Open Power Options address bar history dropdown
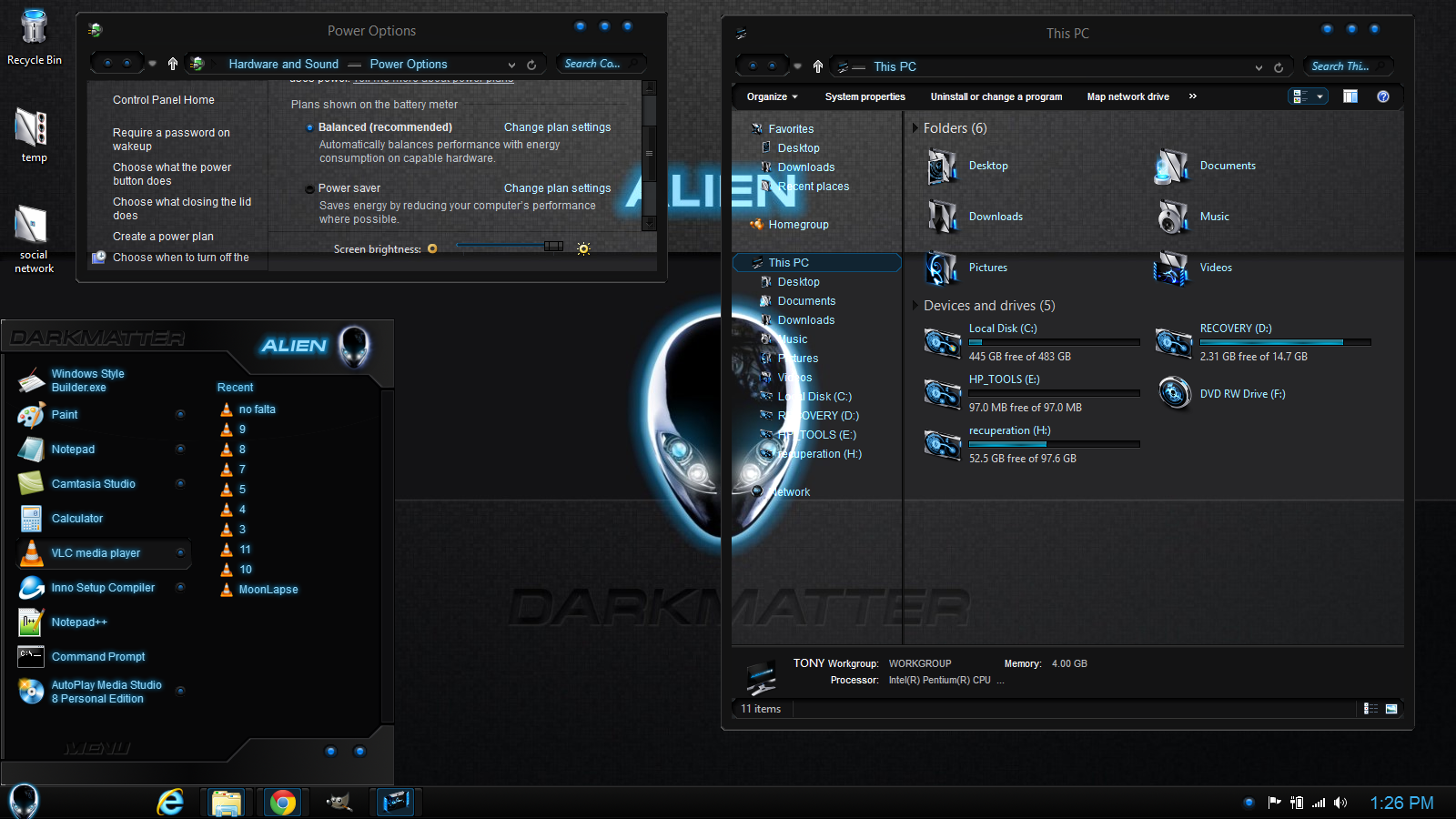This screenshot has height=819, width=1456. [x=511, y=65]
